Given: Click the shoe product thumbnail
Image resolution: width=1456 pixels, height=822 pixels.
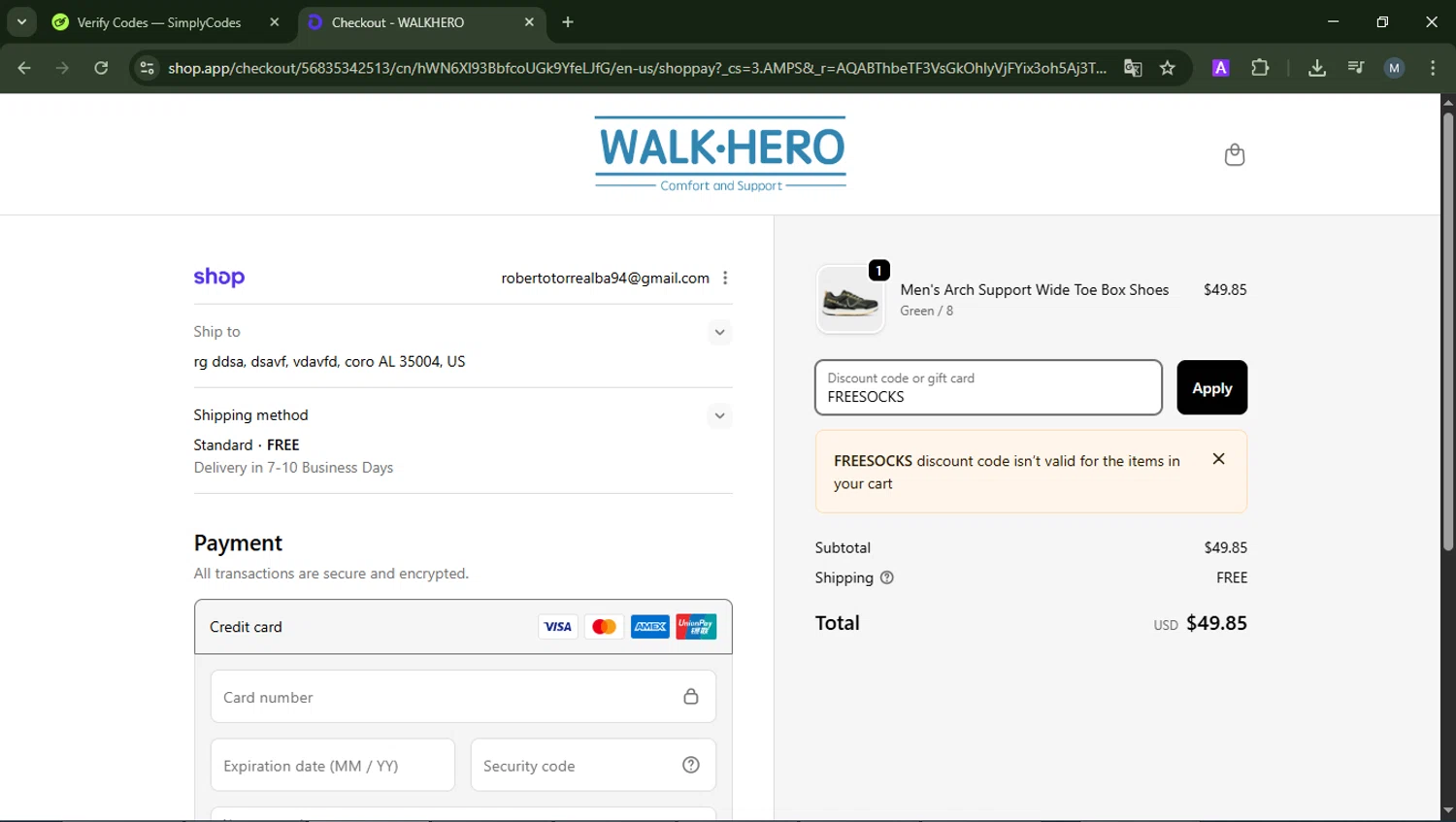Looking at the screenshot, I should coord(850,300).
